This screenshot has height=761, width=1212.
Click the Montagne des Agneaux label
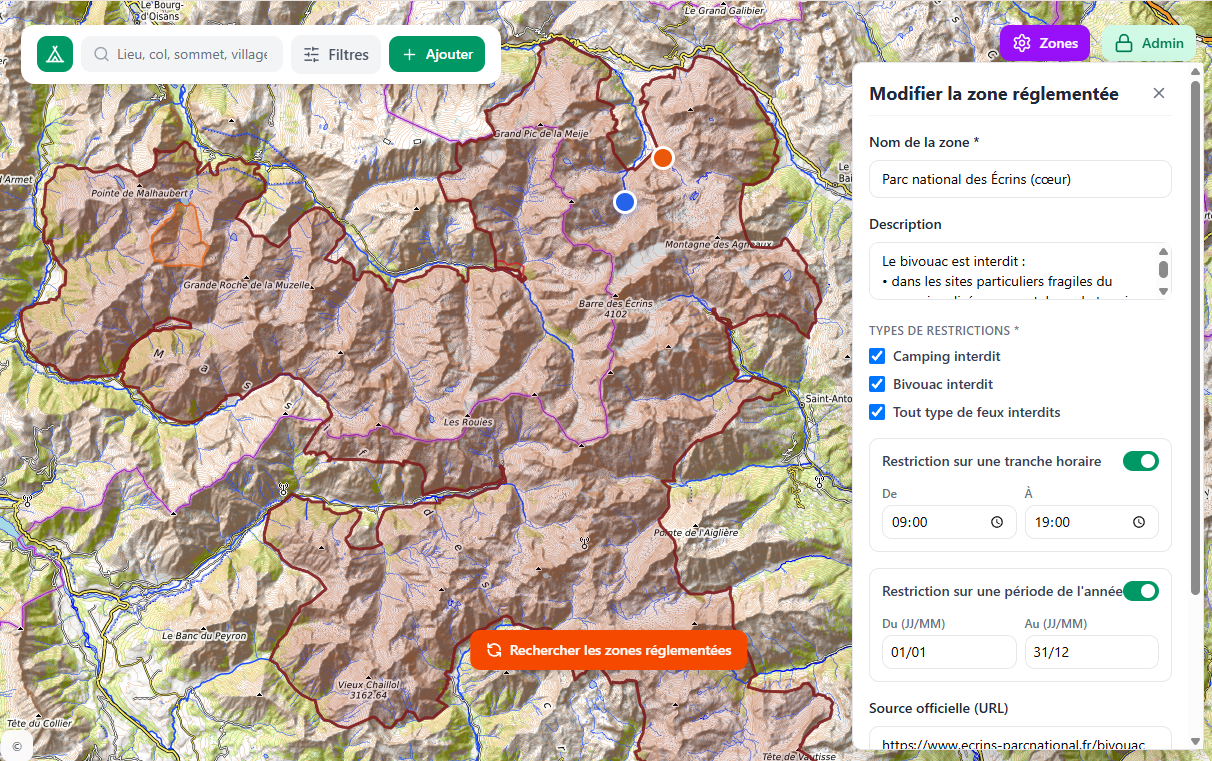pos(720,244)
